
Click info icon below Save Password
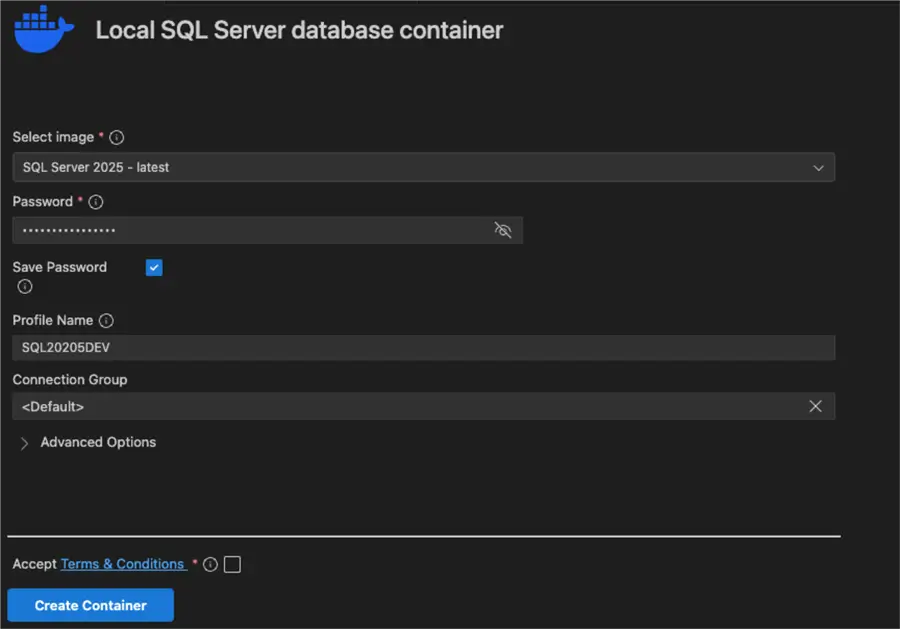click(25, 287)
